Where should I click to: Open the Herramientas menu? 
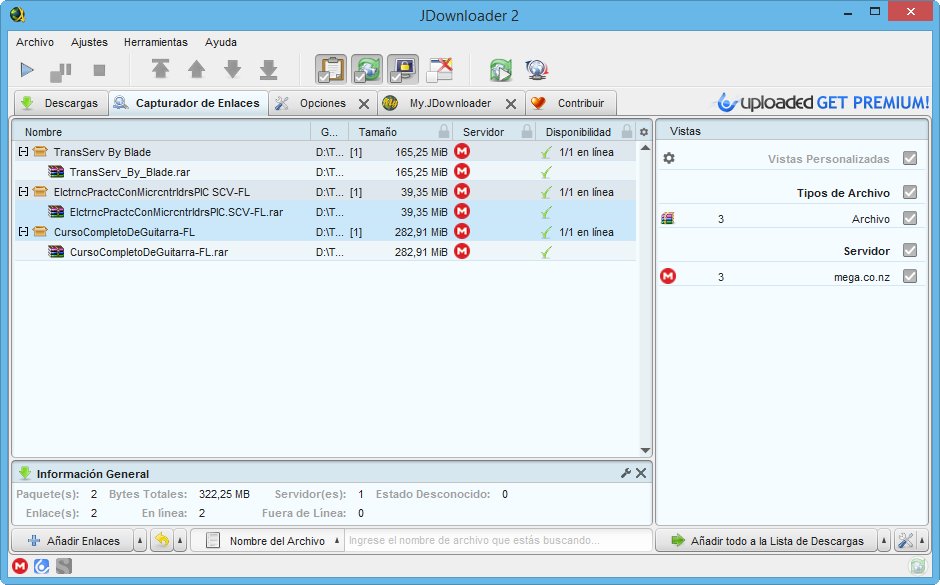[x=156, y=42]
